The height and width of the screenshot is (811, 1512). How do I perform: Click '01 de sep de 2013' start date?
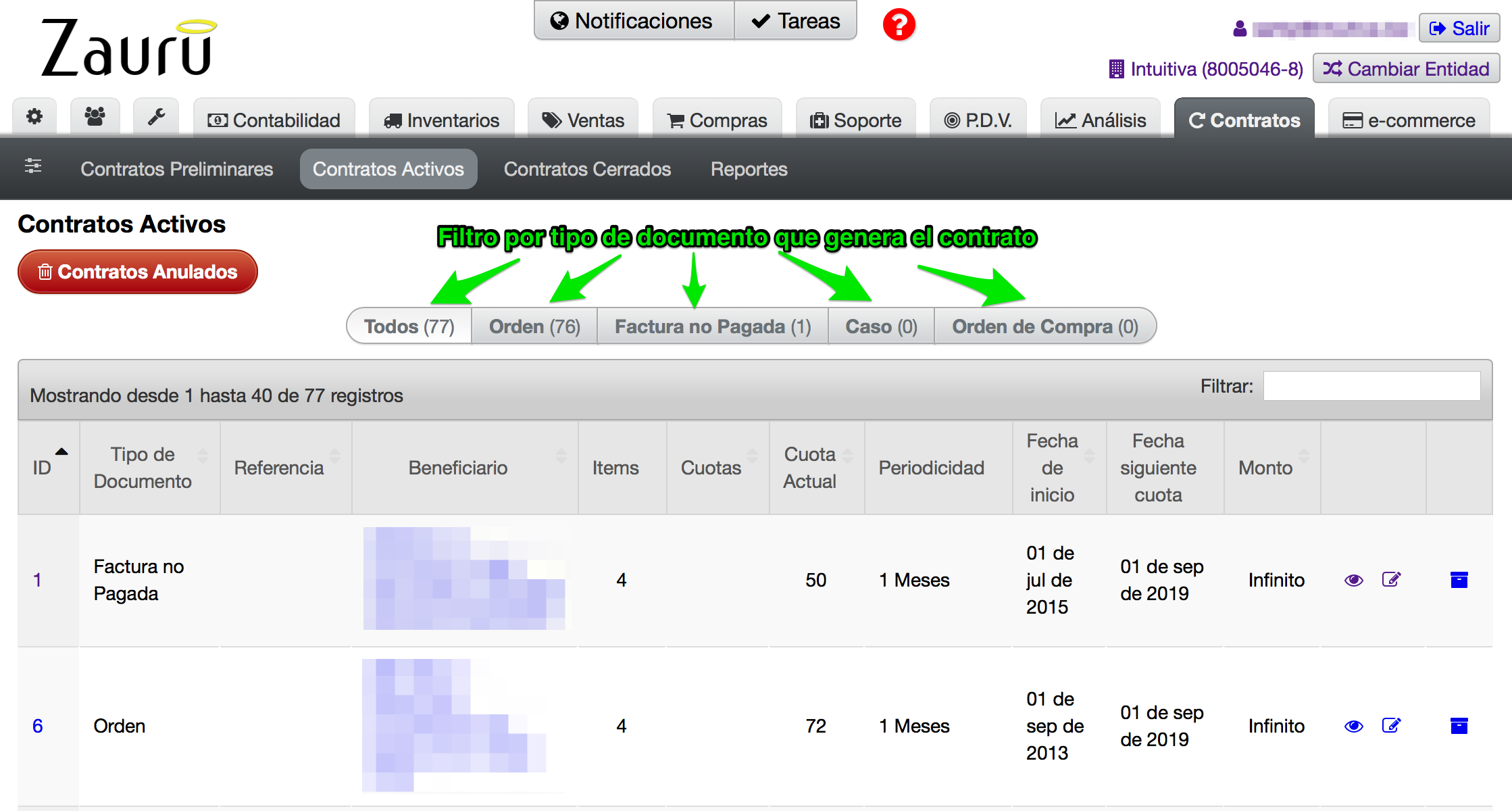click(1055, 726)
